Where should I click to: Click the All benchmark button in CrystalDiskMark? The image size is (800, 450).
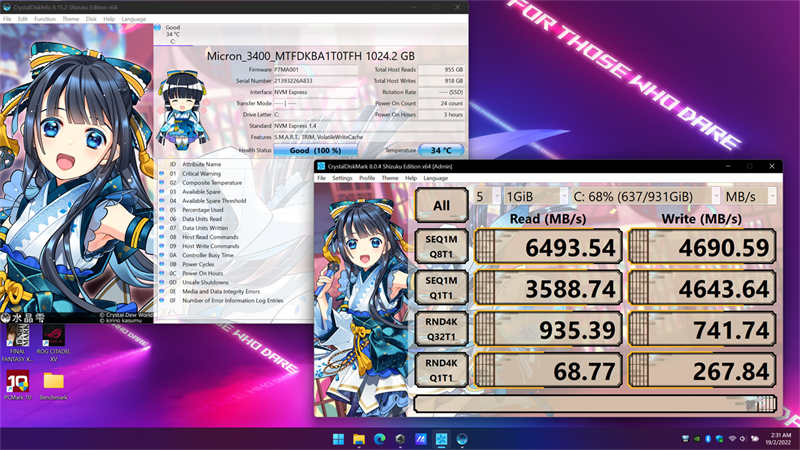pos(441,205)
